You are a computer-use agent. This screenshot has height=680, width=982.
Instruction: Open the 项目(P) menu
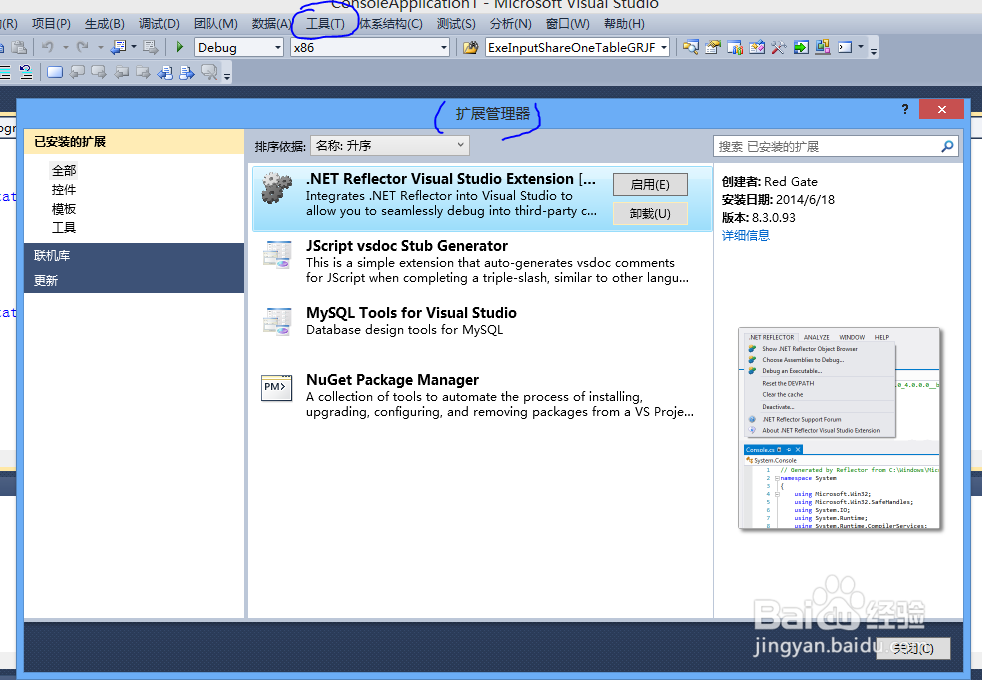tap(51, 24)
